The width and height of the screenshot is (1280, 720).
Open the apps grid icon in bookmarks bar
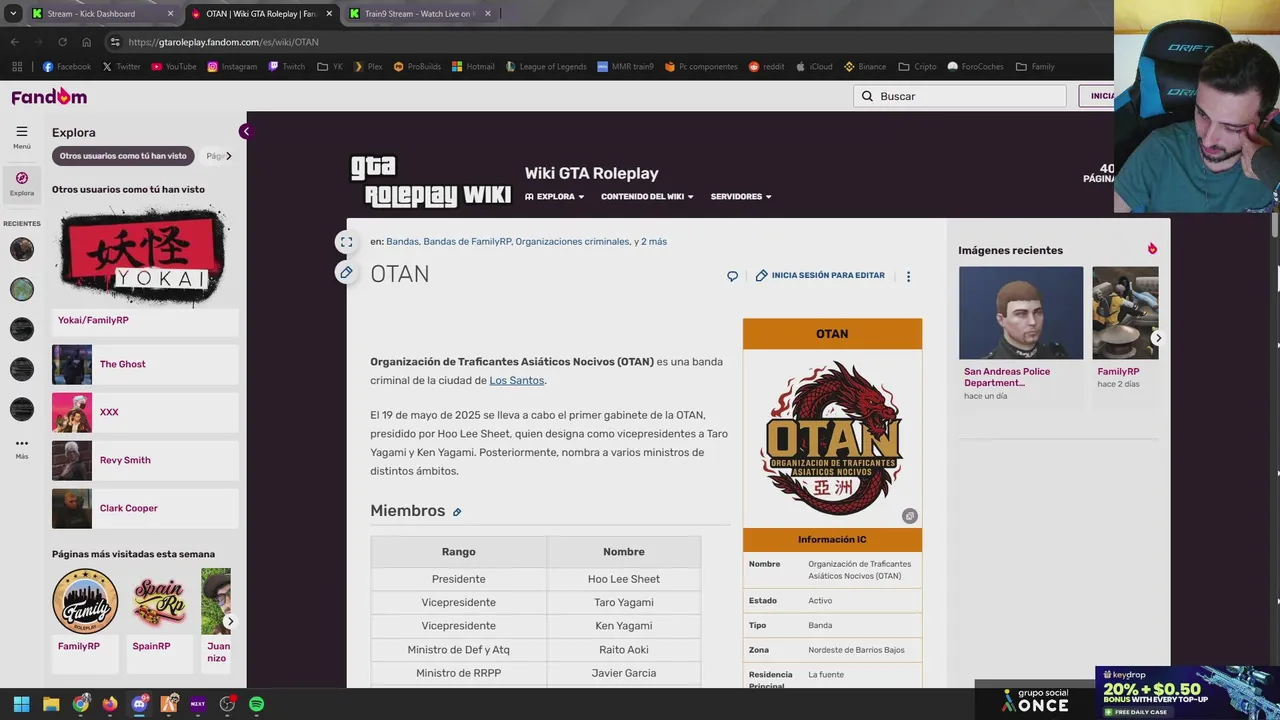[17, 67]
